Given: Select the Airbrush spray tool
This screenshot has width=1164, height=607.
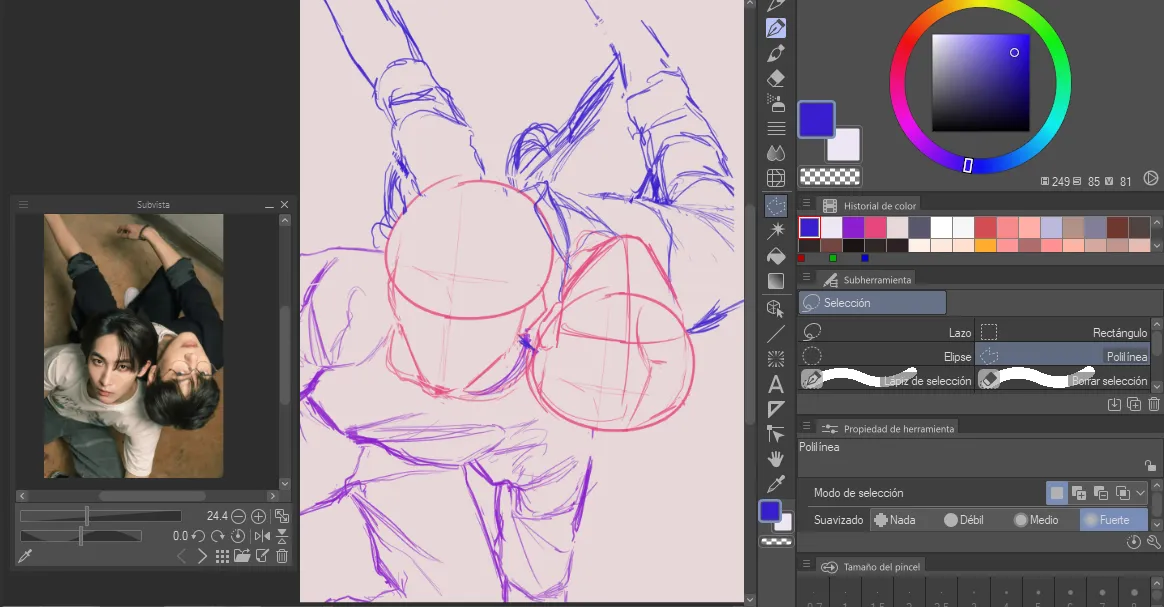Looking at the screenshot, I should point(776,102).
